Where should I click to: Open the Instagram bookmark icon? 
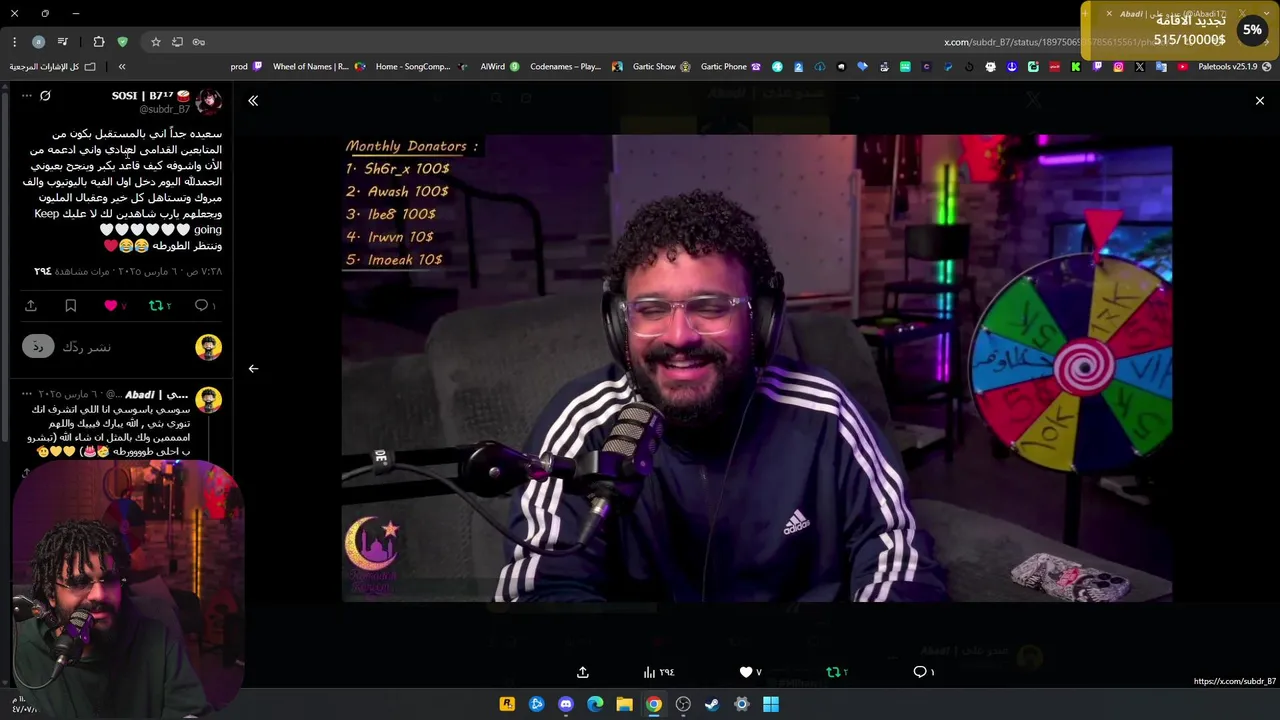point(1118,67)
